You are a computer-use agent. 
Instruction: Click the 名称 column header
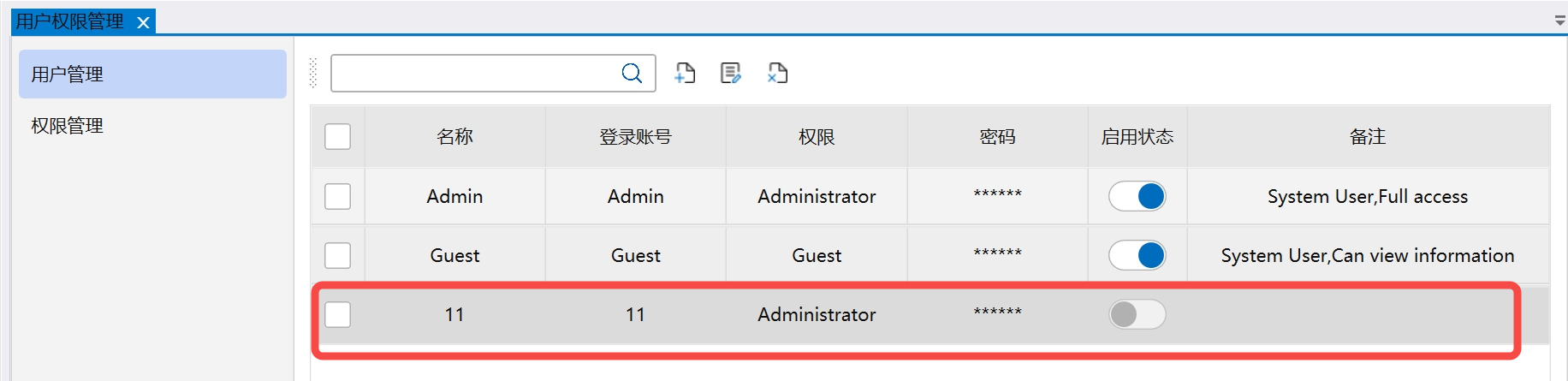click(x=454, y=137)
